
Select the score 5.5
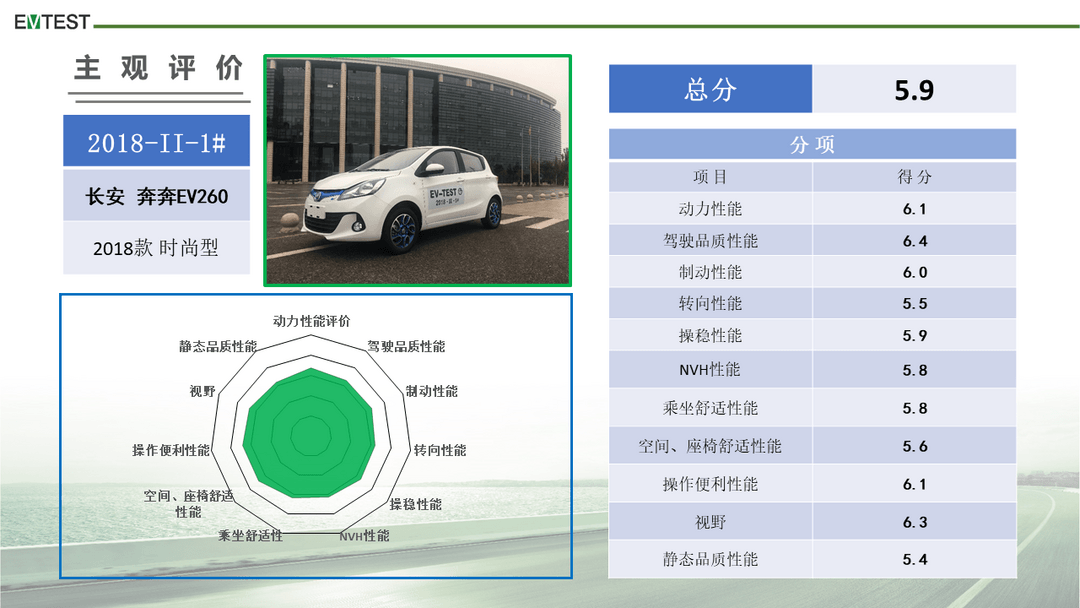tap(915, 304)
